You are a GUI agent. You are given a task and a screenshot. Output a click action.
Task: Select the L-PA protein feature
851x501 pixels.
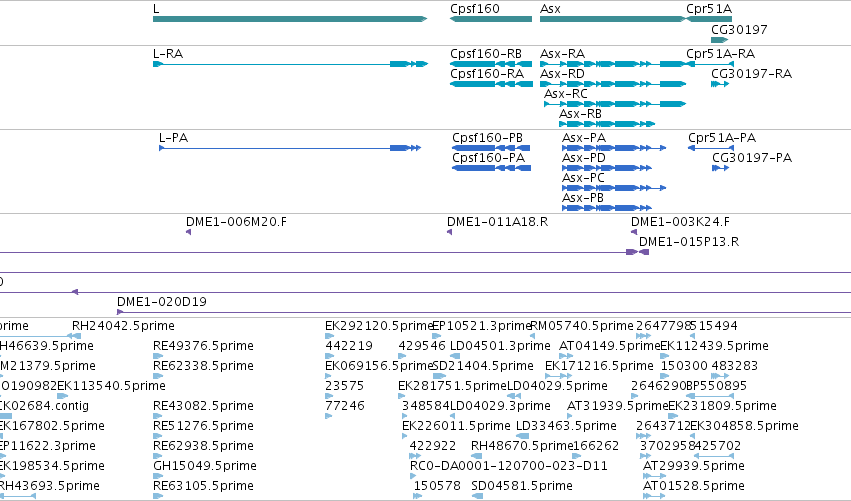coord(290,148)
